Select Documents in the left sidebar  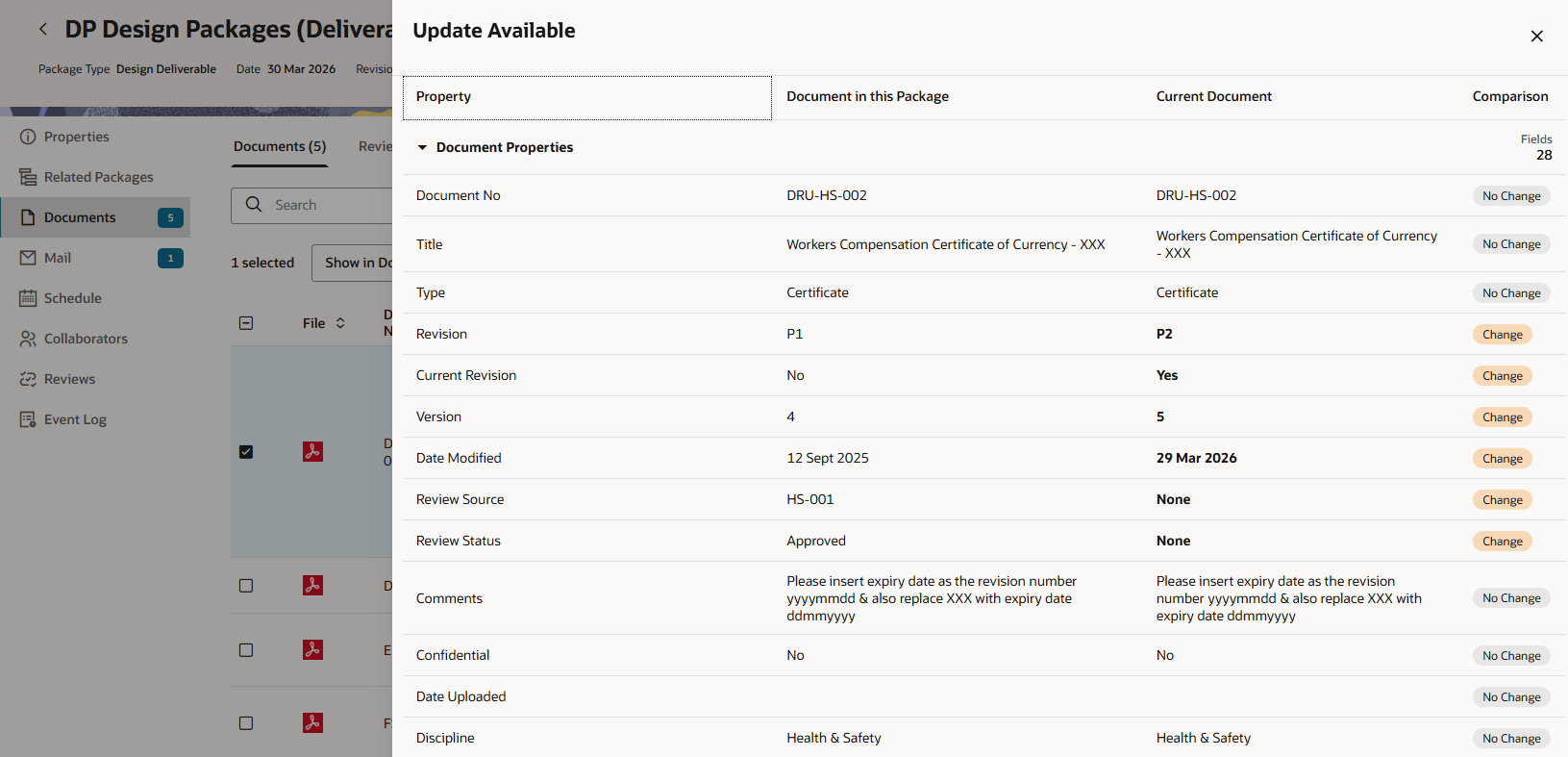pyautogui.click(x=80, y=217)
